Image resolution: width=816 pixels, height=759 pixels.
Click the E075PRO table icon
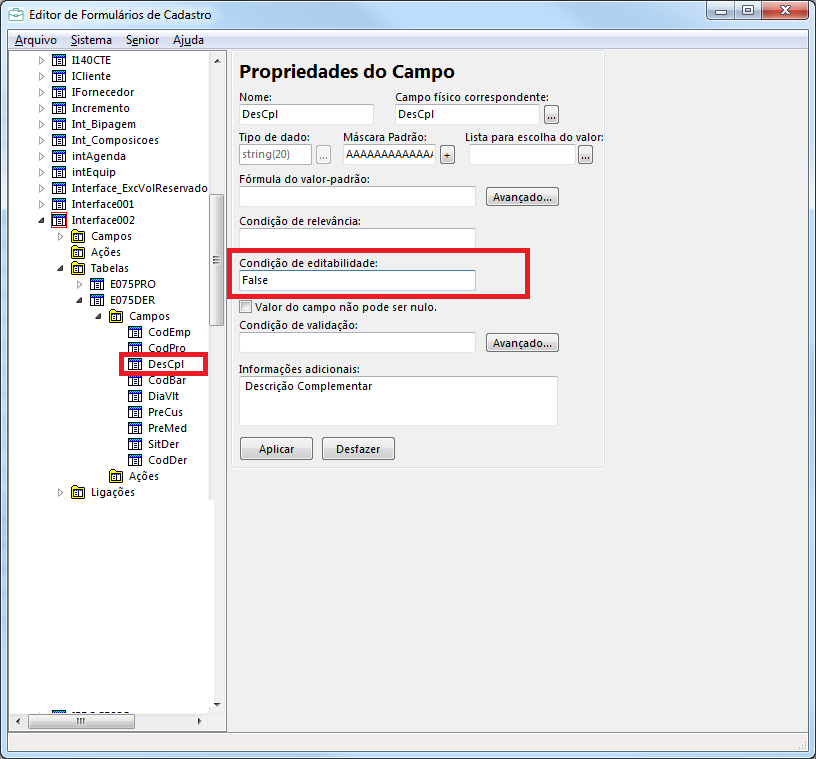97,284
